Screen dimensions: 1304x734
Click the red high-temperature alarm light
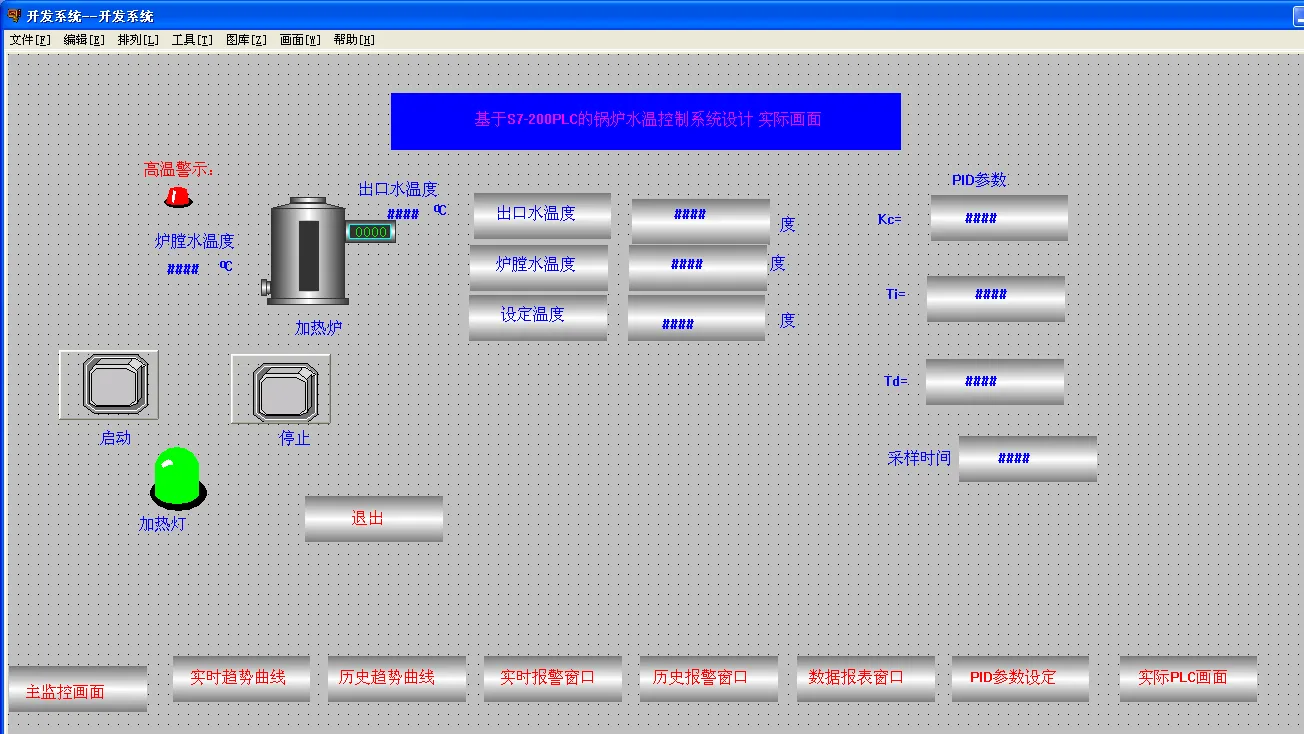coord(177,196)
